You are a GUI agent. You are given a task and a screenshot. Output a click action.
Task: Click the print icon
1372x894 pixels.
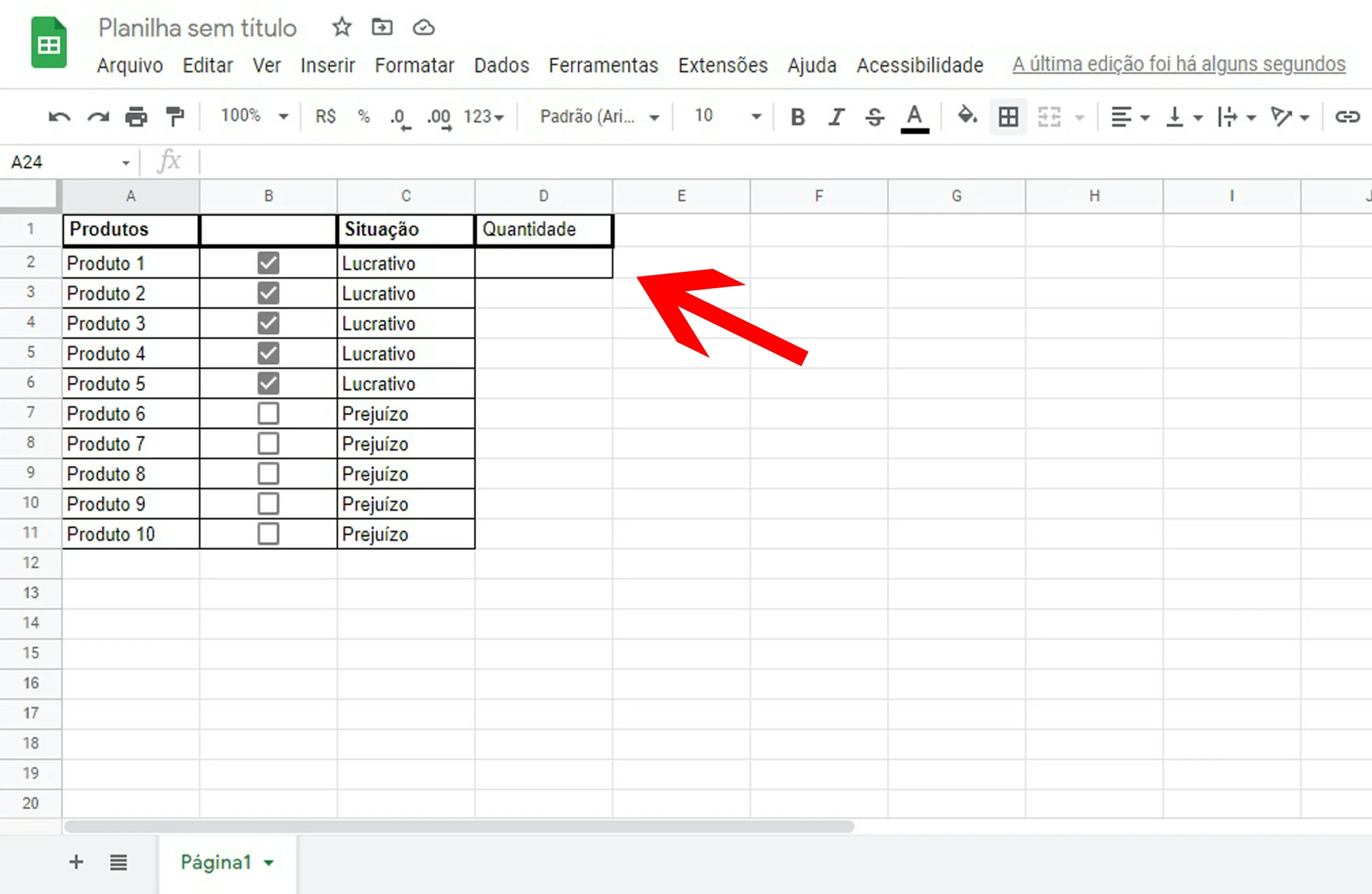point(136,117)
